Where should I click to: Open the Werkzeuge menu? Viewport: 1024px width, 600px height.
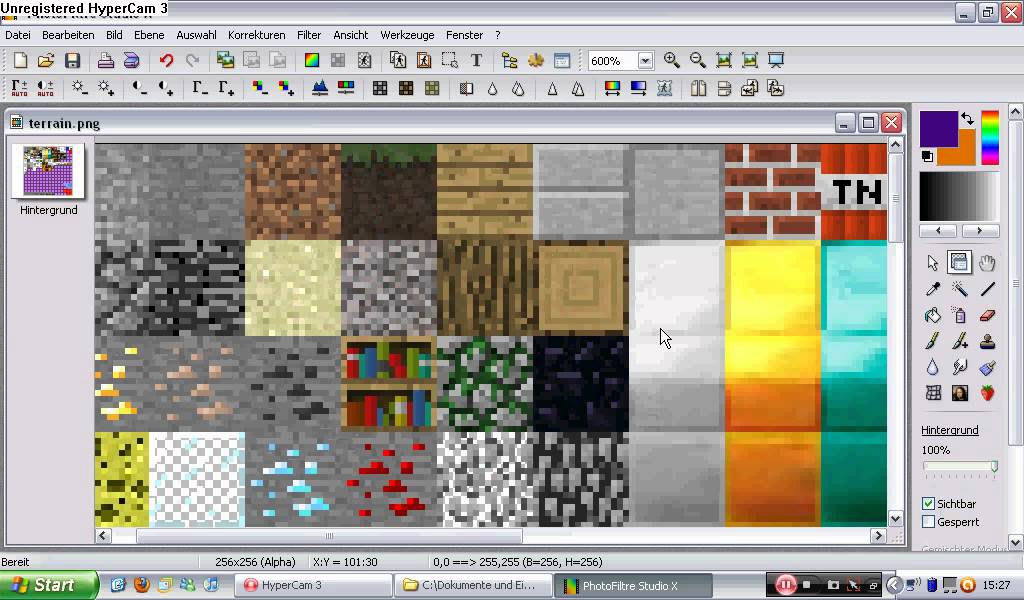click(407, 35)
